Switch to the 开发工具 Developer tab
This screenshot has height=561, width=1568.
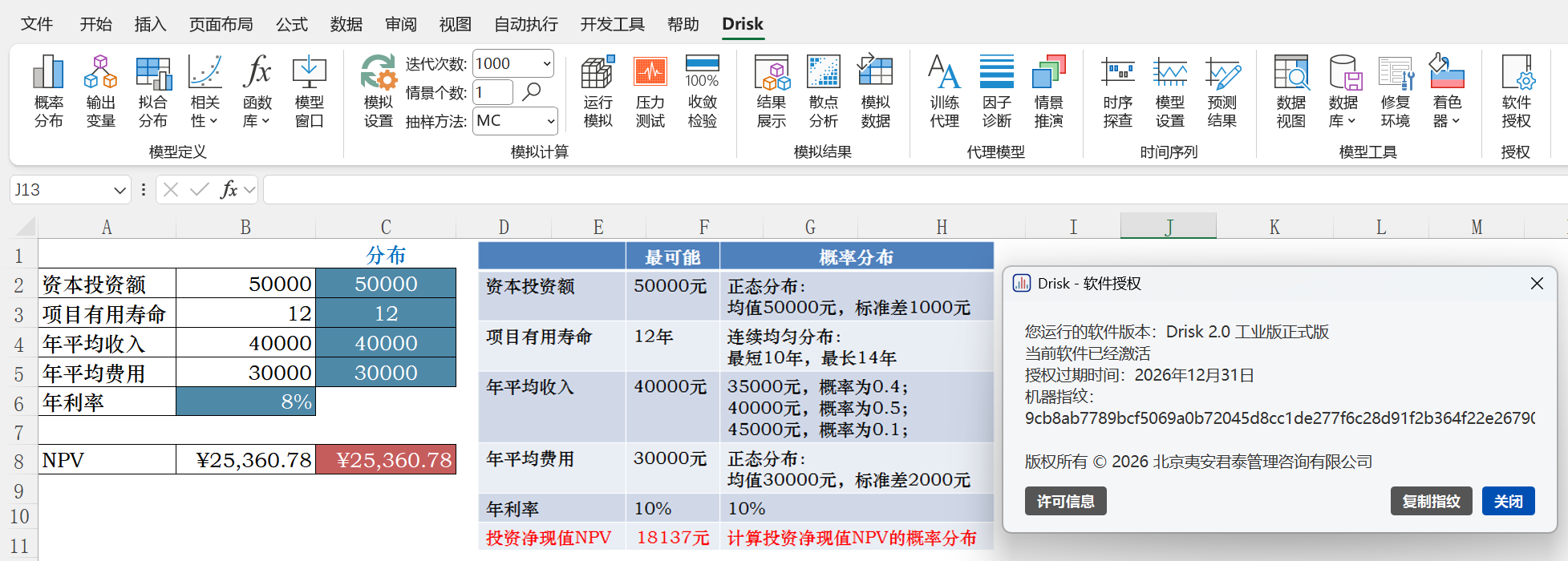[x=613, y=24]
